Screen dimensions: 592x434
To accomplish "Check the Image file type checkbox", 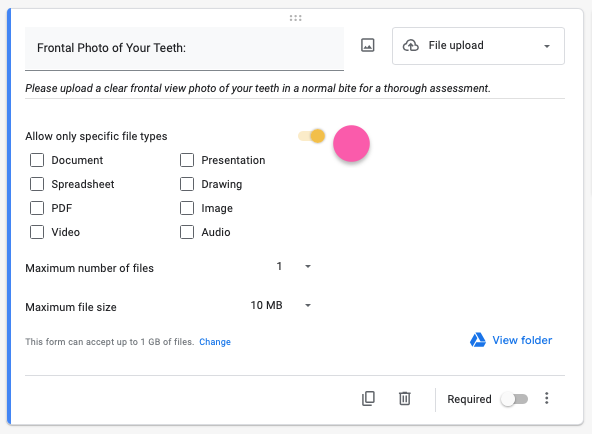I will click(187, 208).
